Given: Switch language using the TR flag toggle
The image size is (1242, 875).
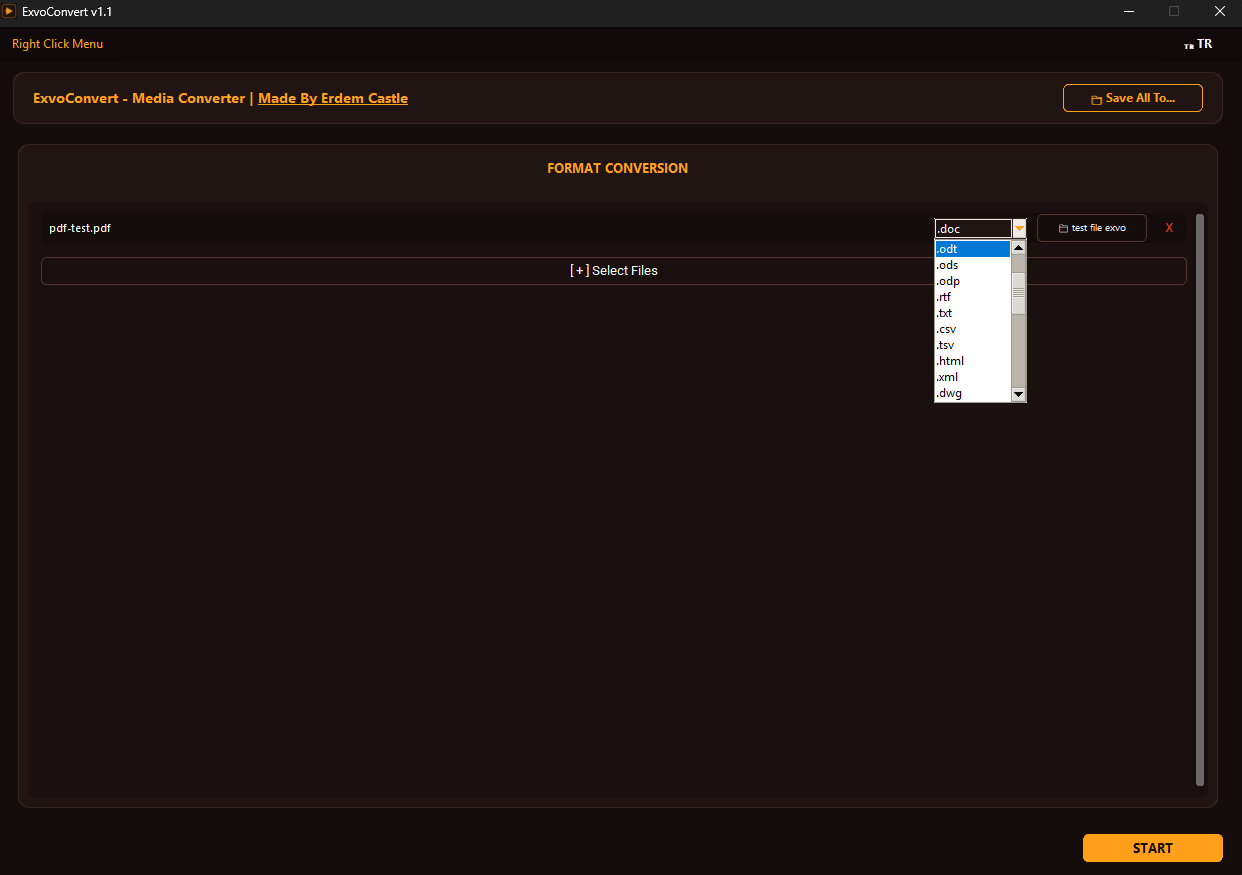Looking at the screenshot, I should point(1198,44).
